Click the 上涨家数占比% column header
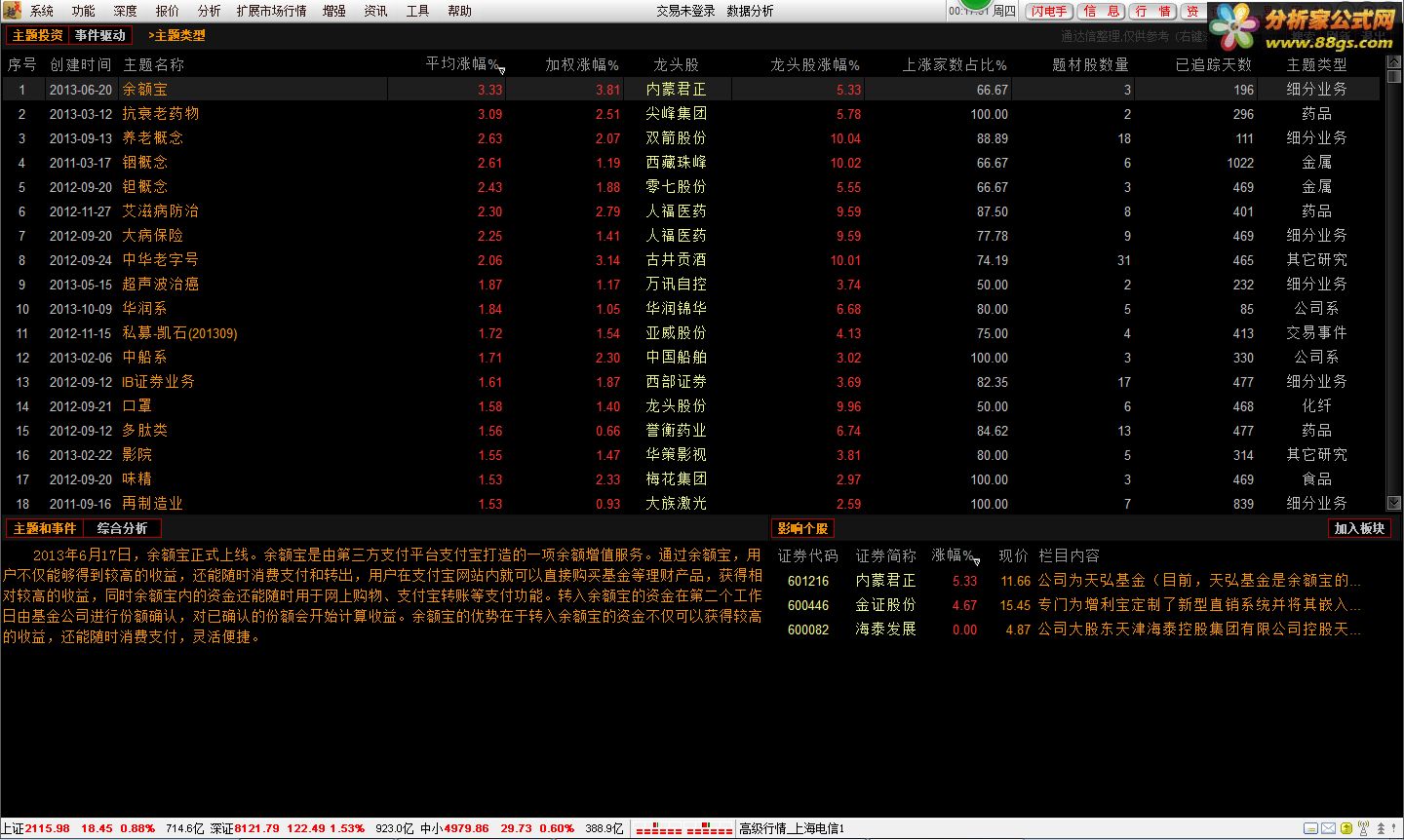 point(955,64)
